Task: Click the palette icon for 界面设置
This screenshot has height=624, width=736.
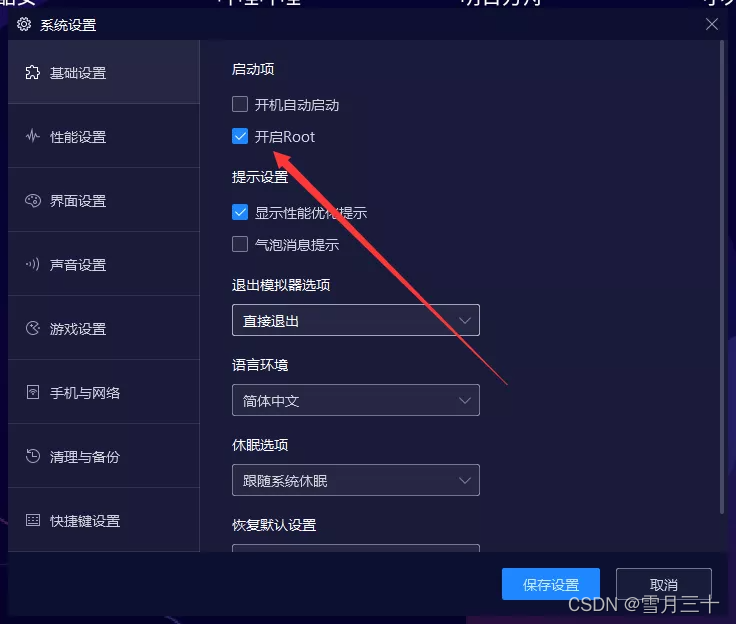Action: pyautogui.click(x=32, y=200)
